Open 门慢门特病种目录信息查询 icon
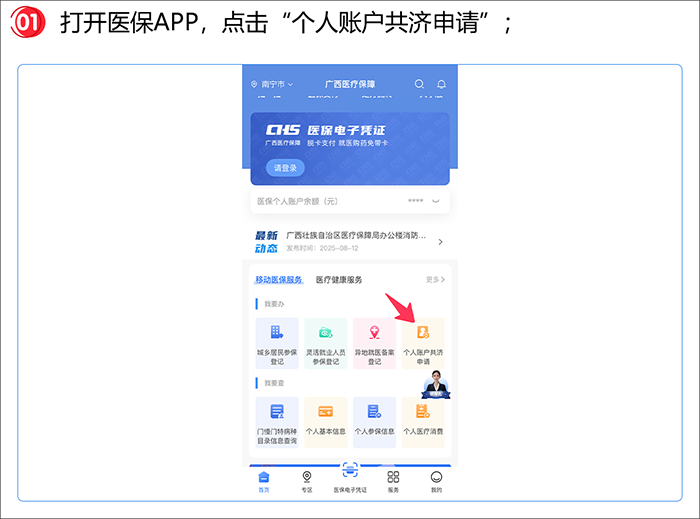The image size is (700, 519). [x=277, y=412]
